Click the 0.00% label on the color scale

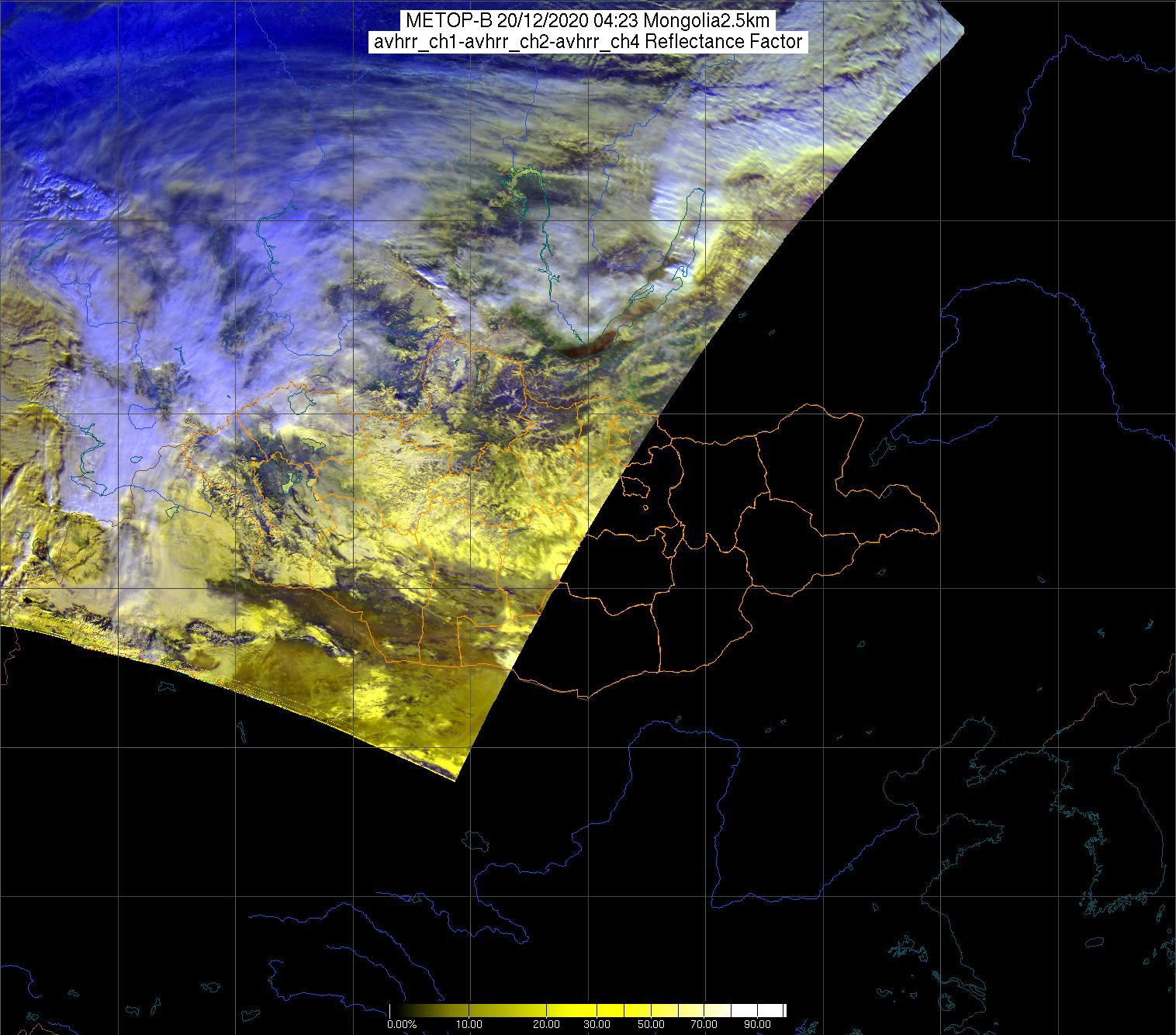[402, 1025]
